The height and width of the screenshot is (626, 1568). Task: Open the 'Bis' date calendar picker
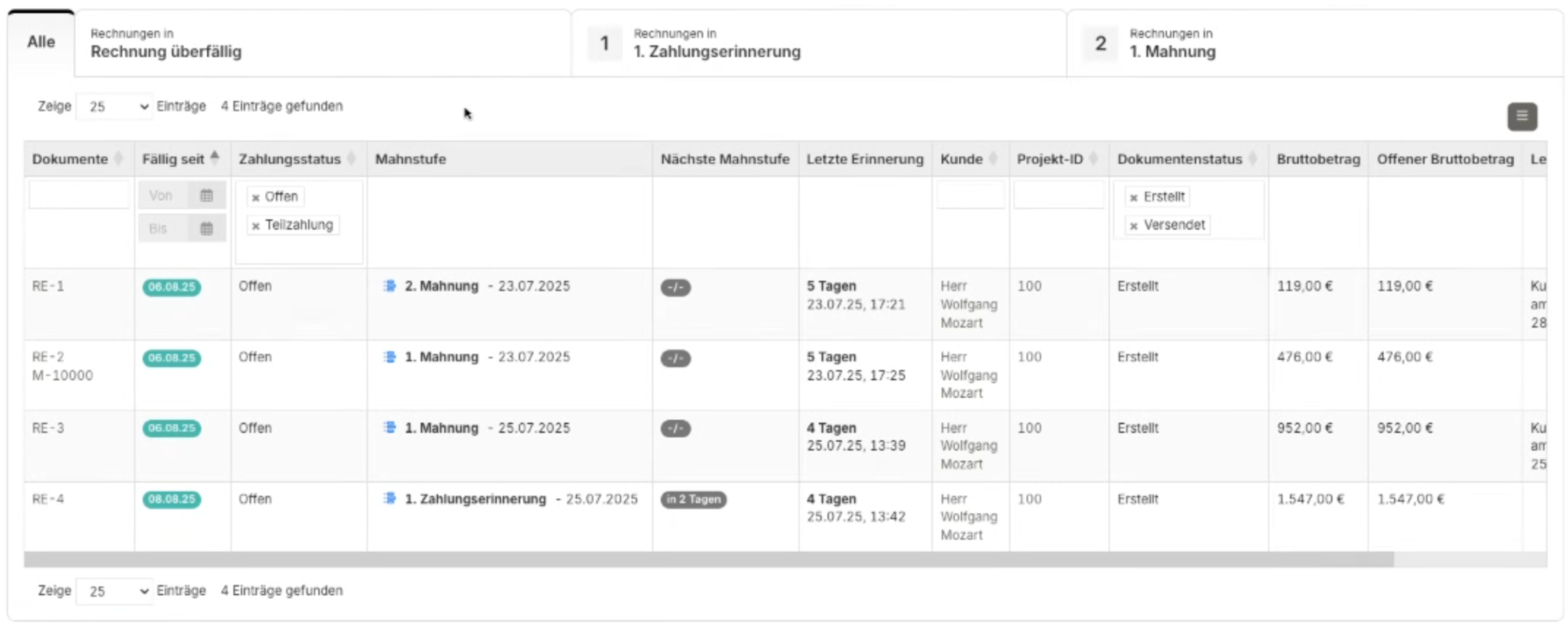[x=206, y=229]
